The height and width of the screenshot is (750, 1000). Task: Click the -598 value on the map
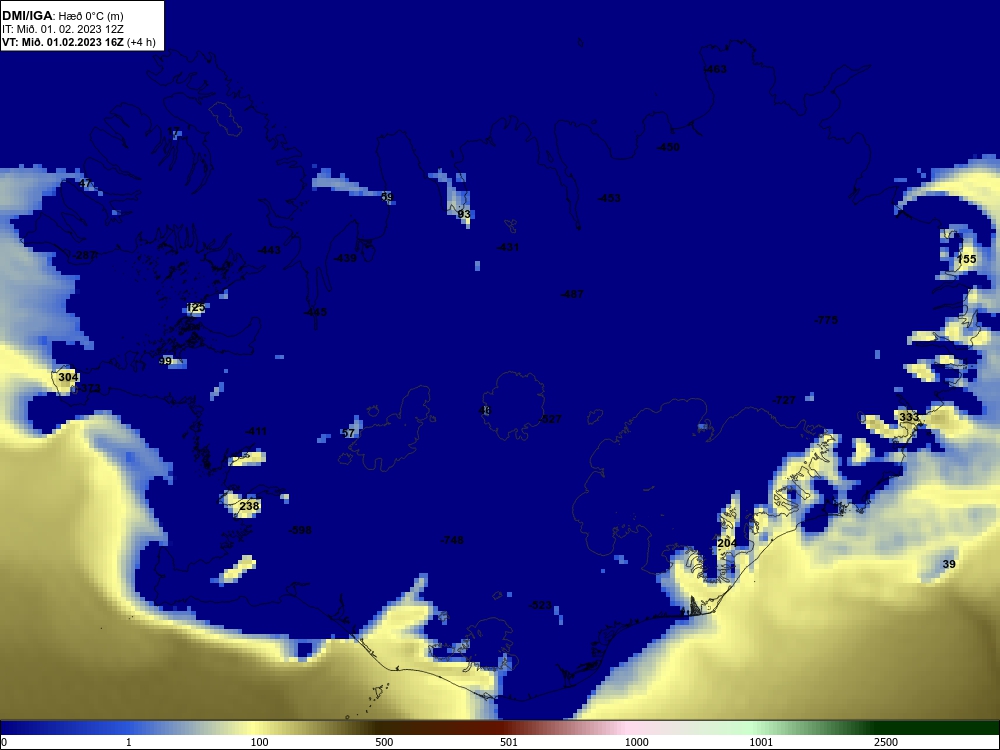point(300,531)
